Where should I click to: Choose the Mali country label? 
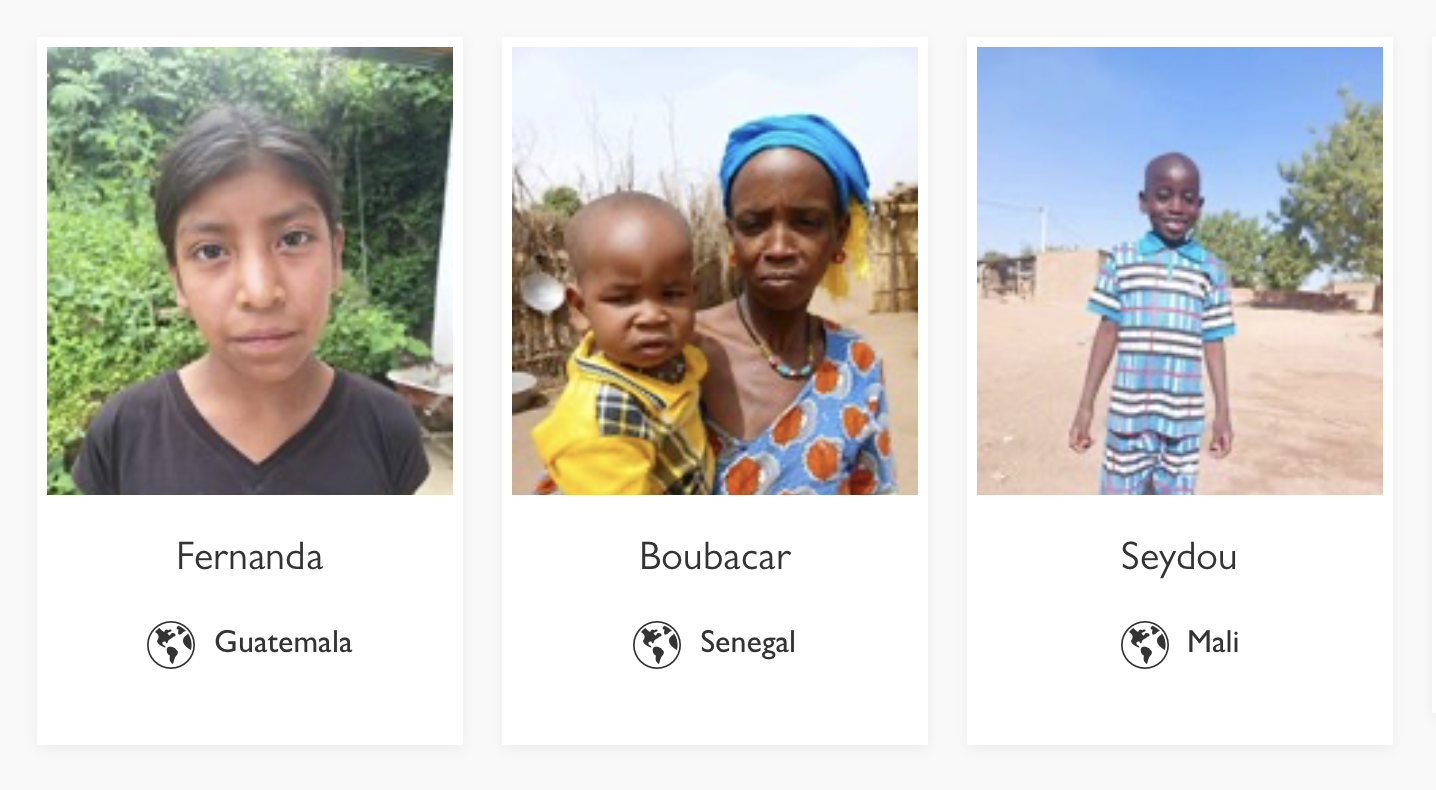coord(1213,642)
